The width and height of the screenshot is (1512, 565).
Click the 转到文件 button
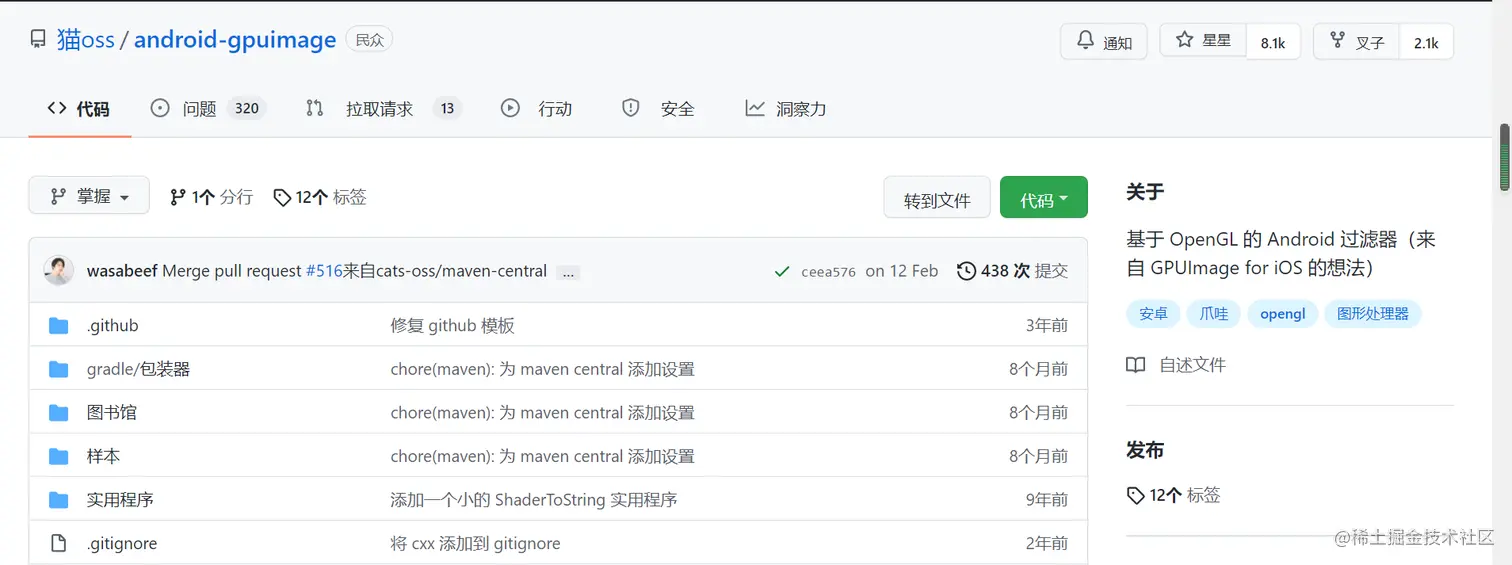pyautogui.click(x=937, y=198)
